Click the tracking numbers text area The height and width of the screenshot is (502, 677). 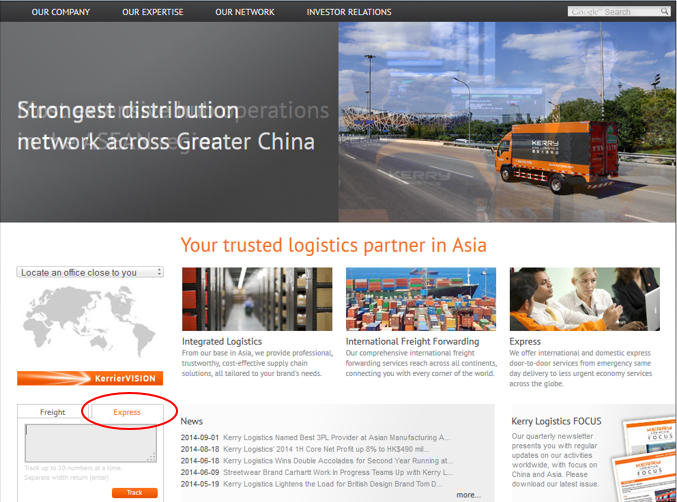91,443
